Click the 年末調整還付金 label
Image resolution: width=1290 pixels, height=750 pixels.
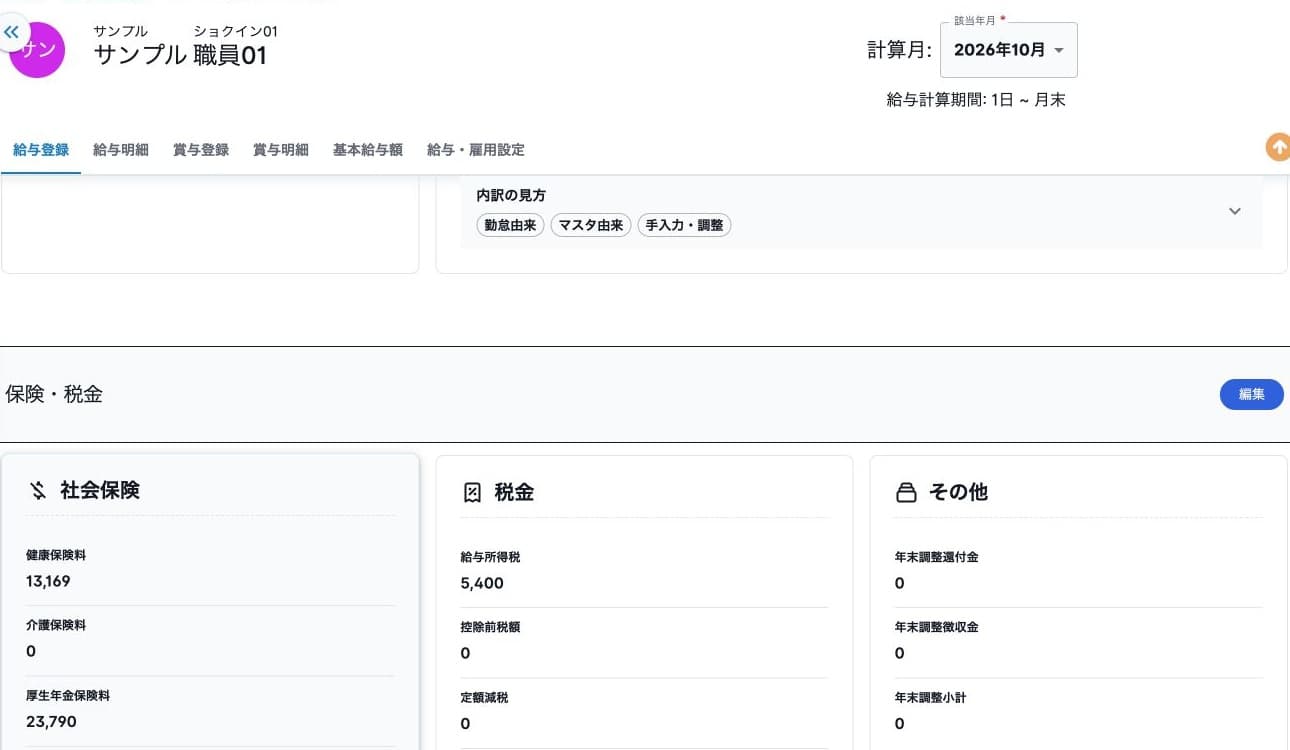[x=936, y=557]
